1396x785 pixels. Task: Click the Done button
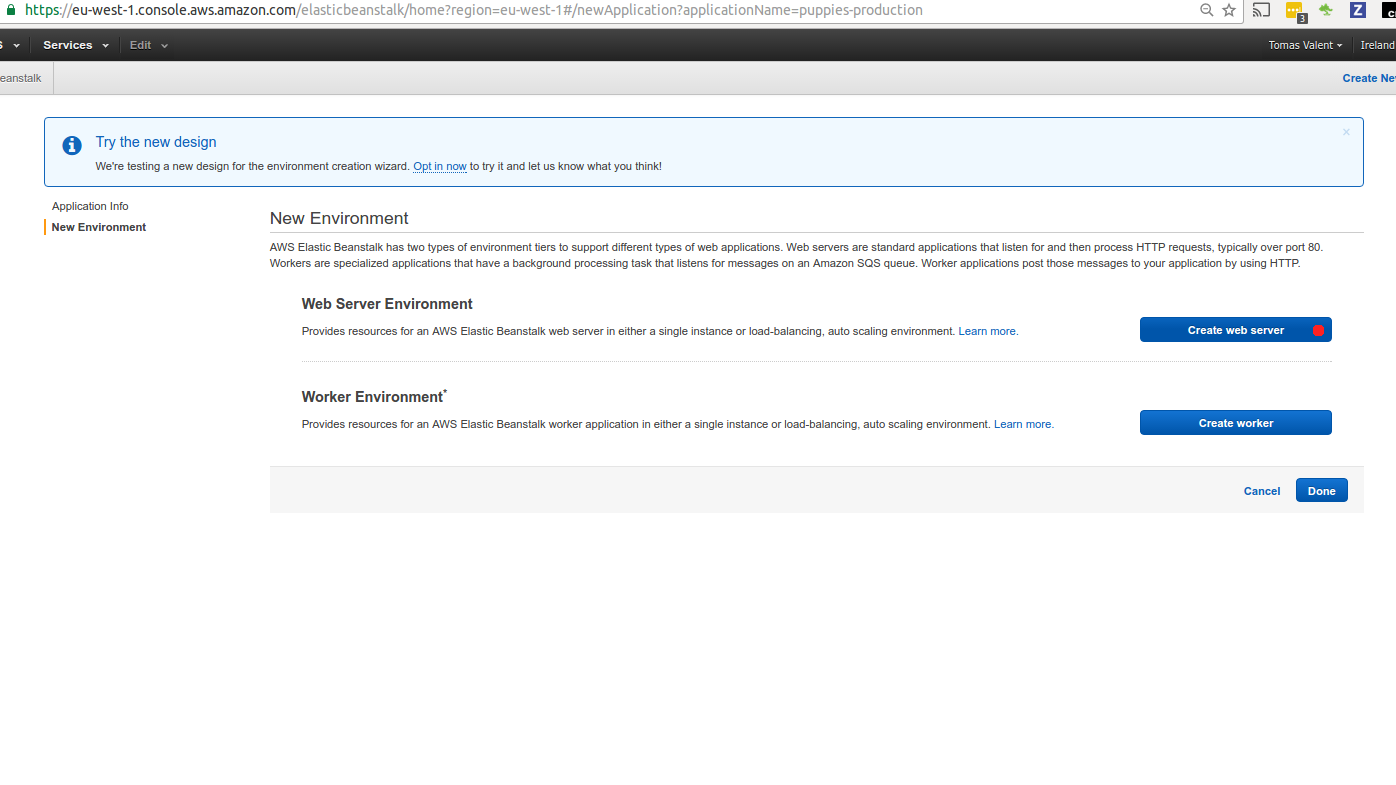[x=1322, y=491]
